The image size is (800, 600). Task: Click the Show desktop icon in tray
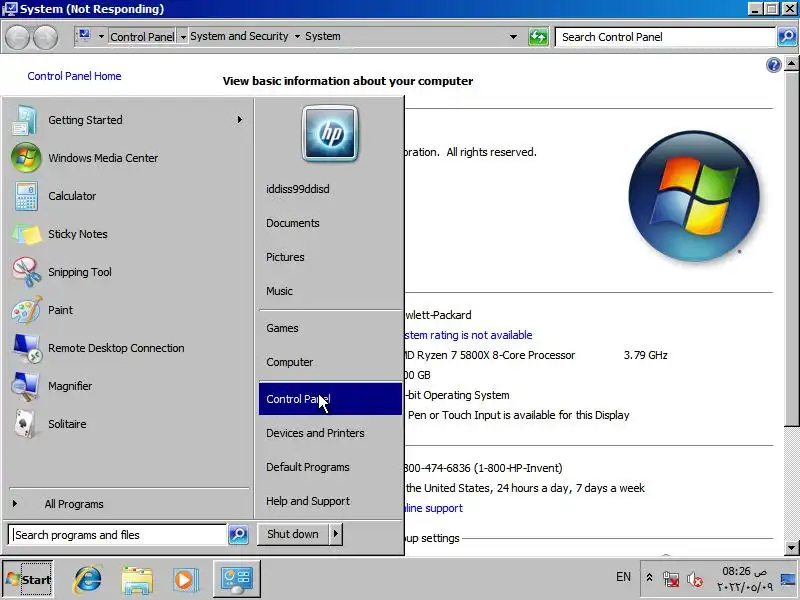coord(788,579)
